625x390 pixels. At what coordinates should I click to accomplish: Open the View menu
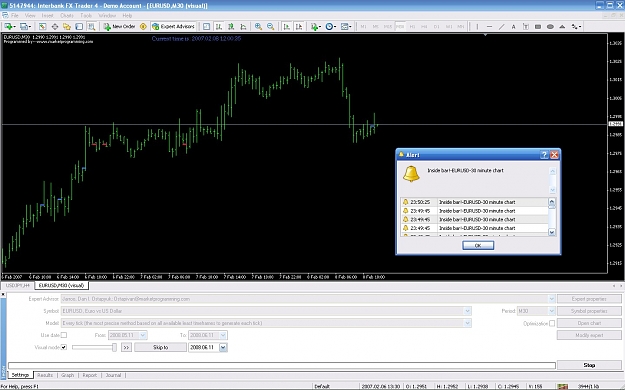coord(30,16)
